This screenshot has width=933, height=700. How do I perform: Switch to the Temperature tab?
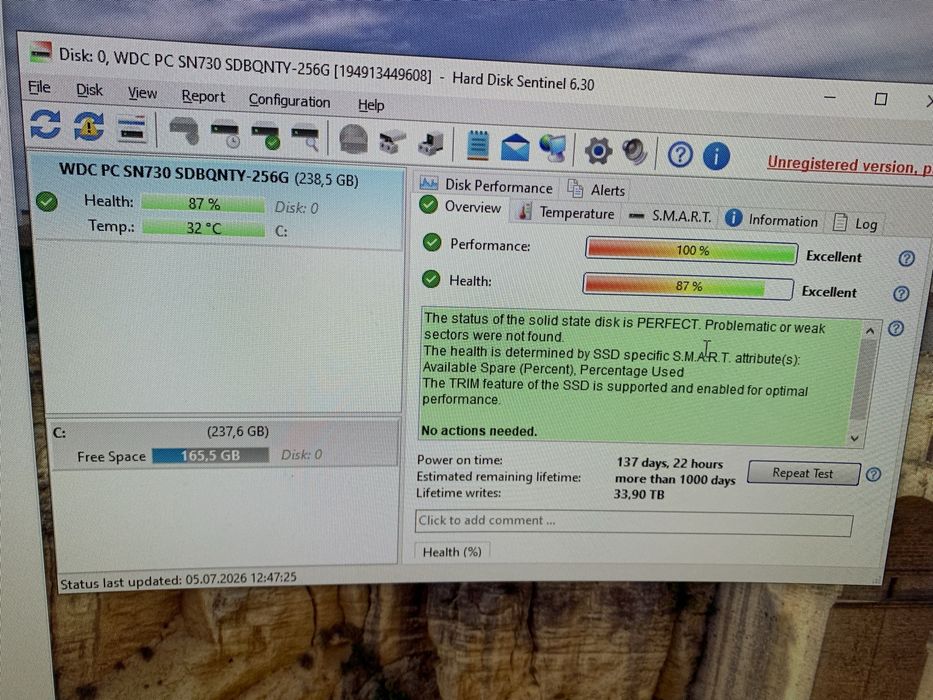coord(566,212)
